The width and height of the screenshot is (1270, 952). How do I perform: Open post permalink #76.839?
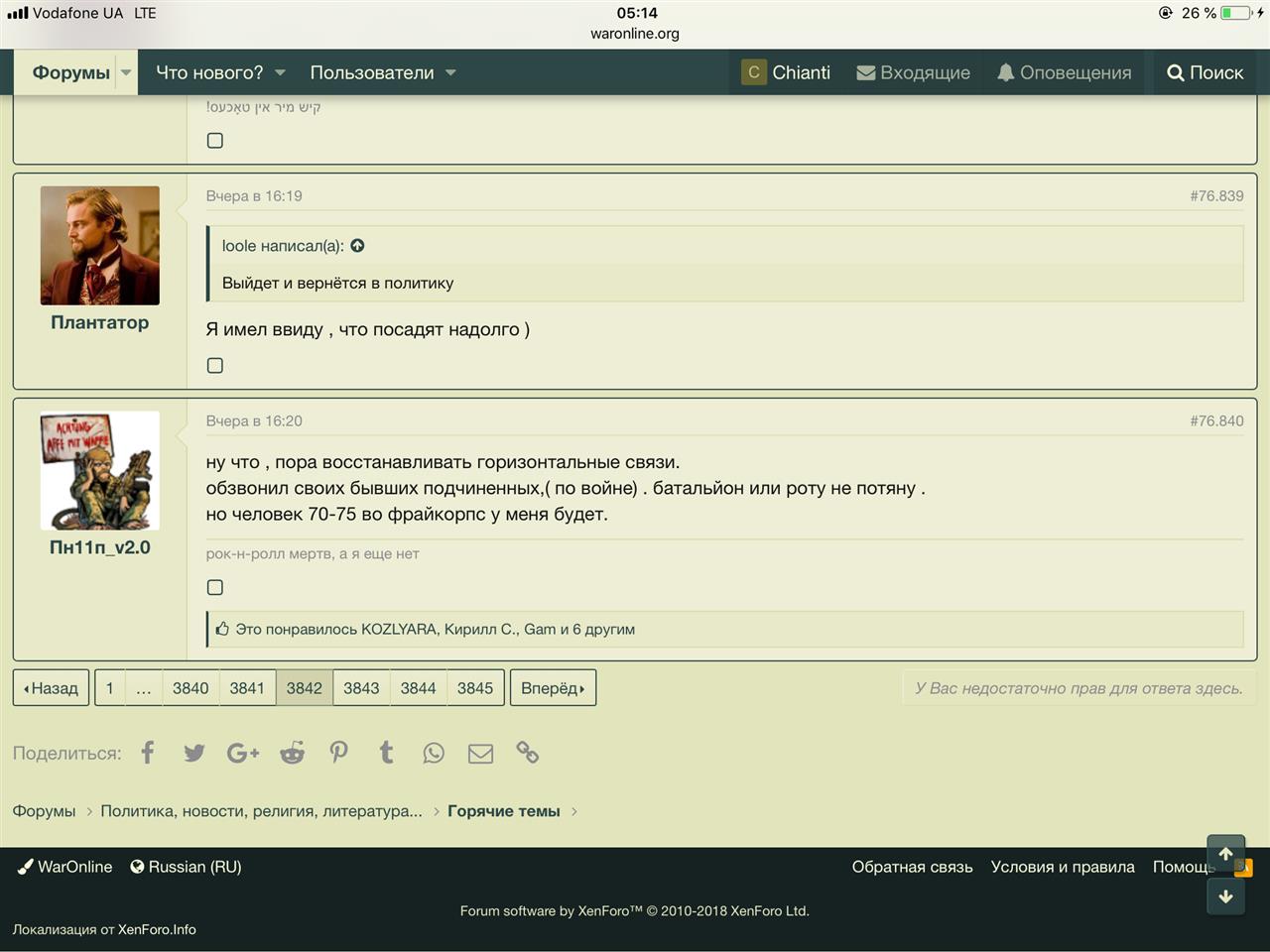(1216, 196)
